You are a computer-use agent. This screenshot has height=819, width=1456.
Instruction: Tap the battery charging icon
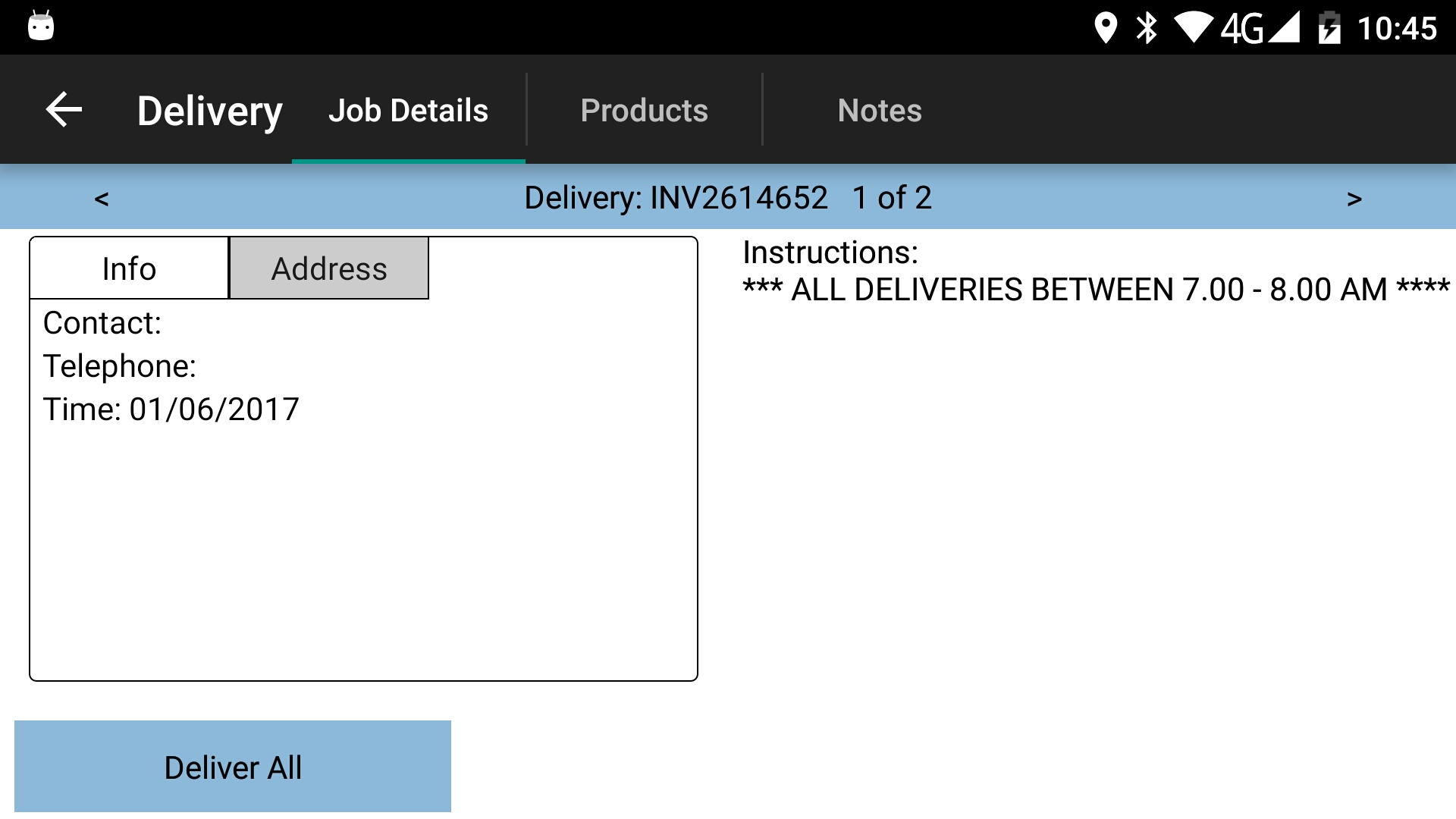[1329, 28]
